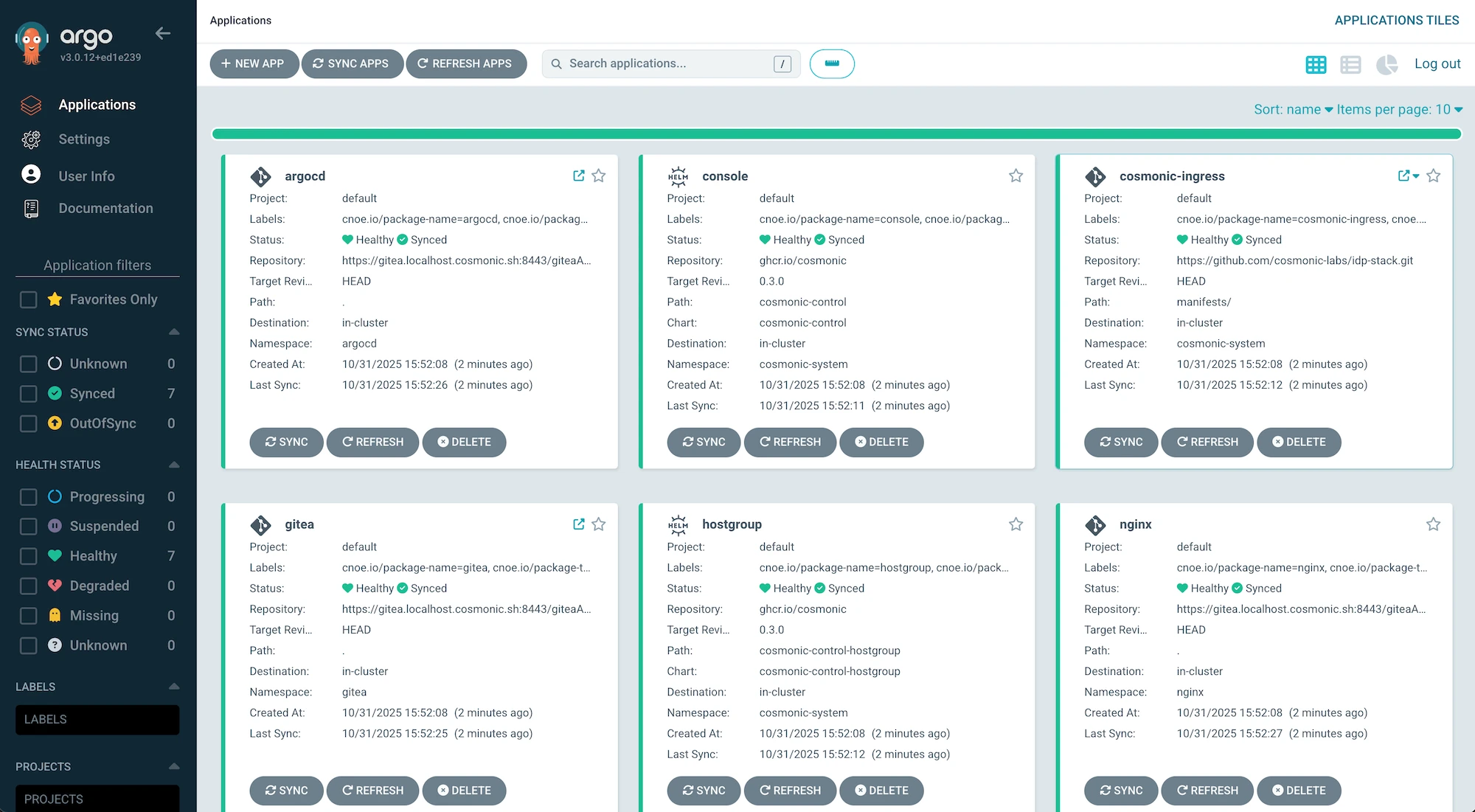Switch to the summary pie chart view
This screenshot has width=1475, height=812.
[1386, 64]
